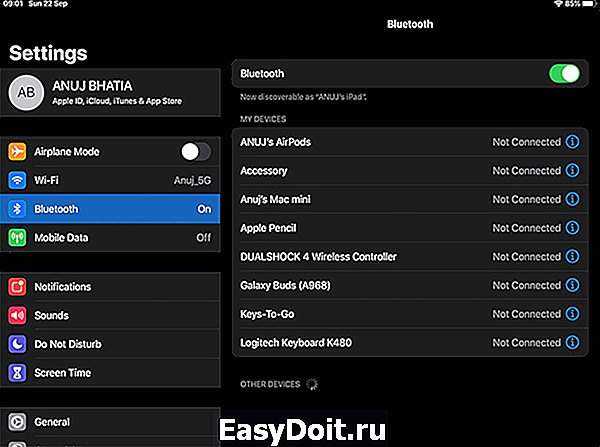Screen dimensions: 600x447
Task: Open info for Galaxy Buds (A968)
Action: (x=572, y=285)
